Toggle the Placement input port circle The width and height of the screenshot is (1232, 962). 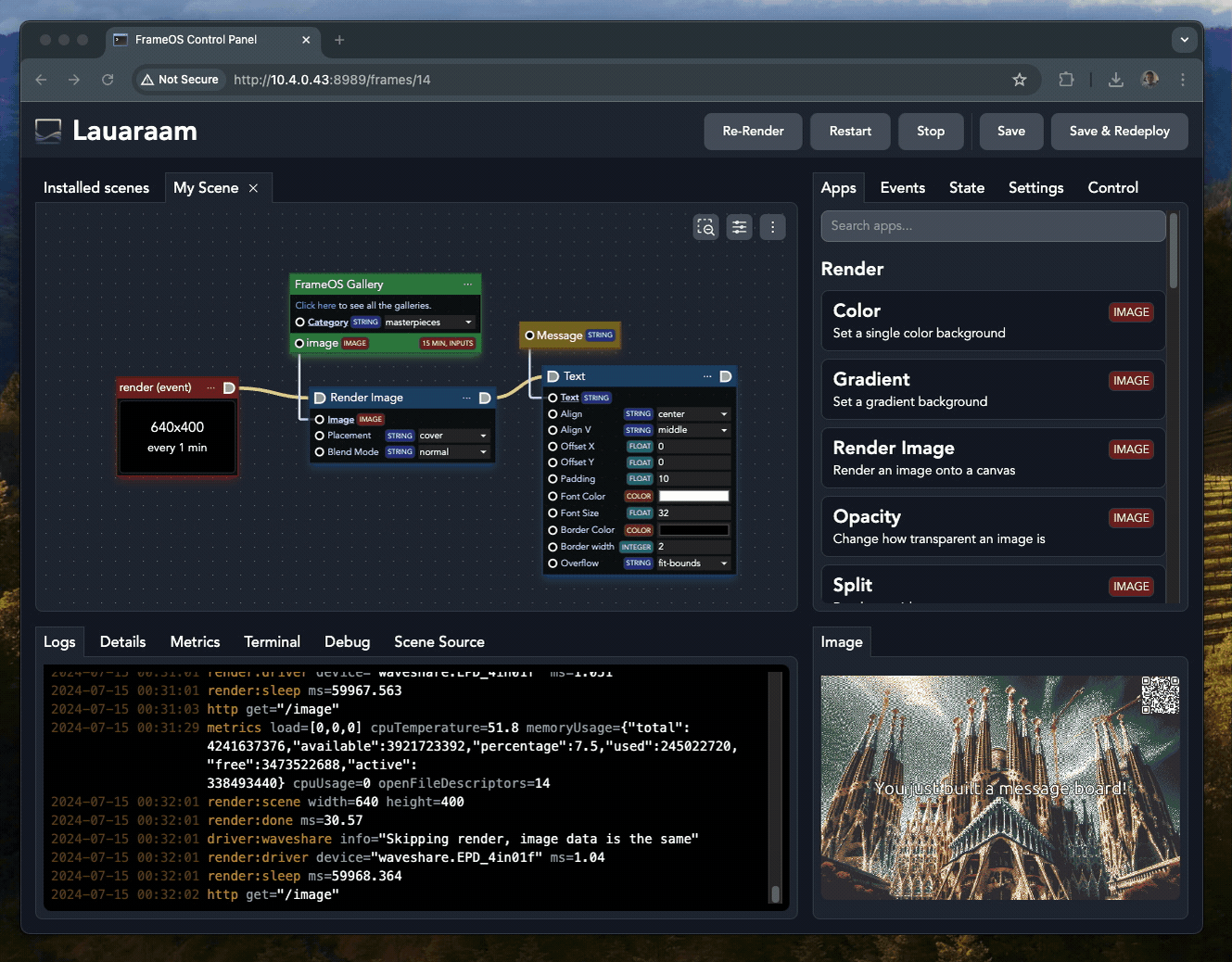pos(320,436)
